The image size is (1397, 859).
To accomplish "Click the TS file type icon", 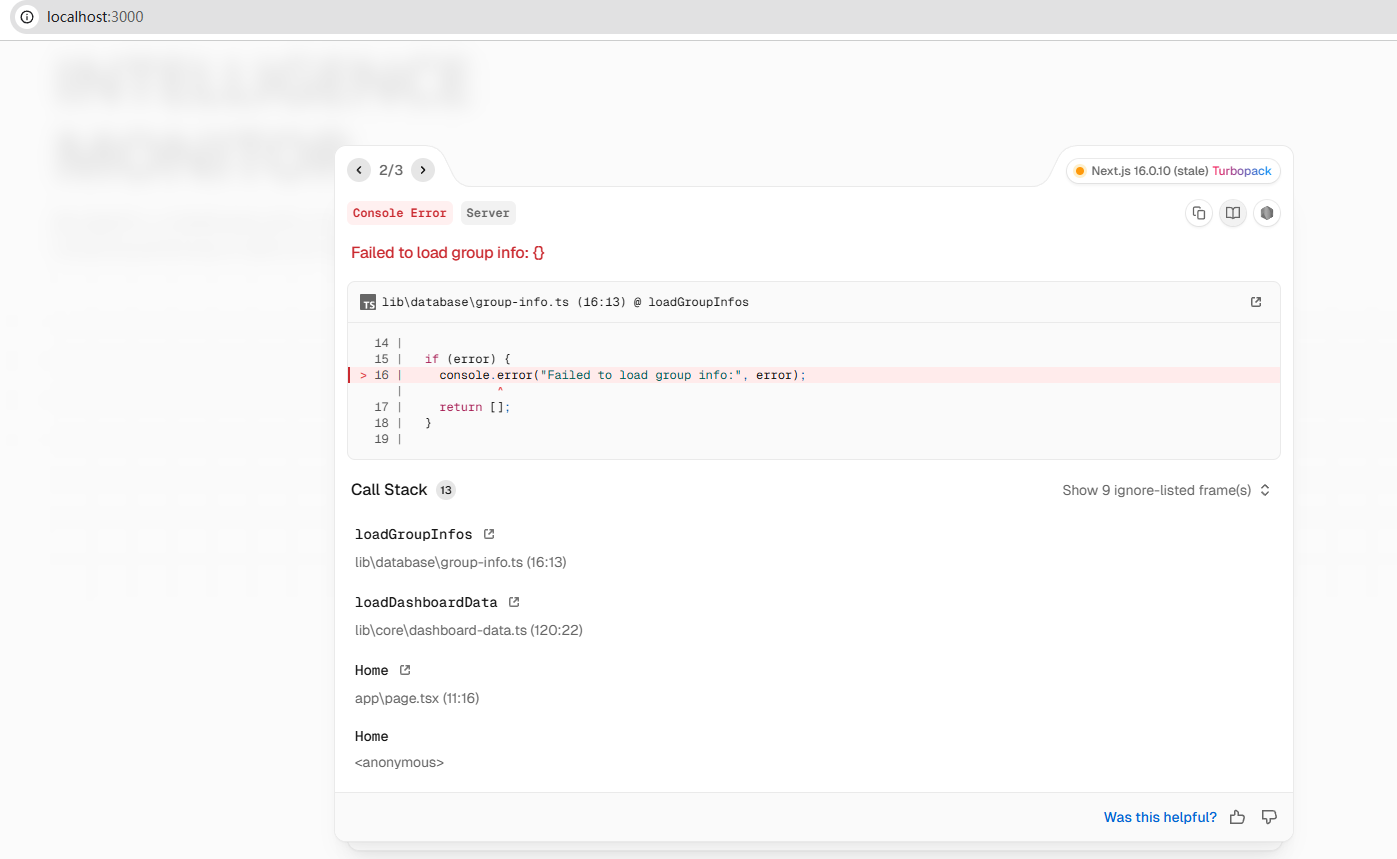I will click(x=369, y=303).
